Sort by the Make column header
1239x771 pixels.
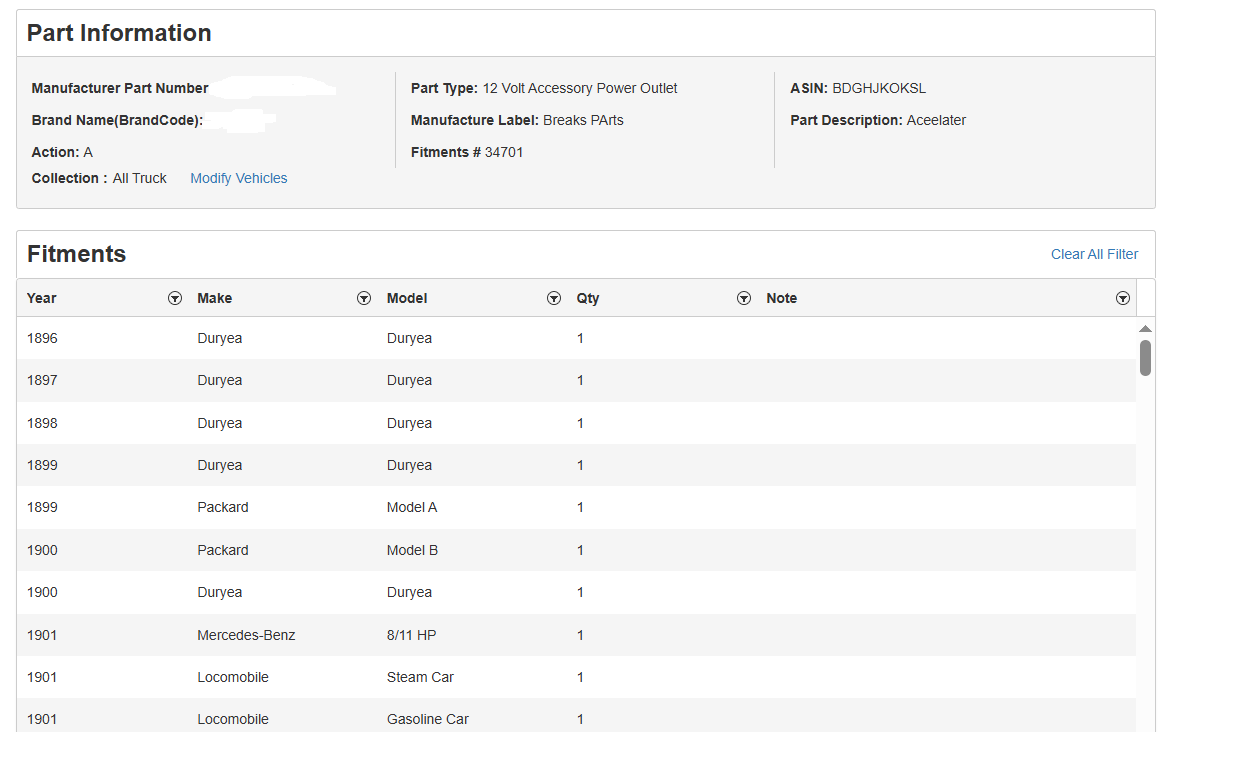tap(214, 298)
